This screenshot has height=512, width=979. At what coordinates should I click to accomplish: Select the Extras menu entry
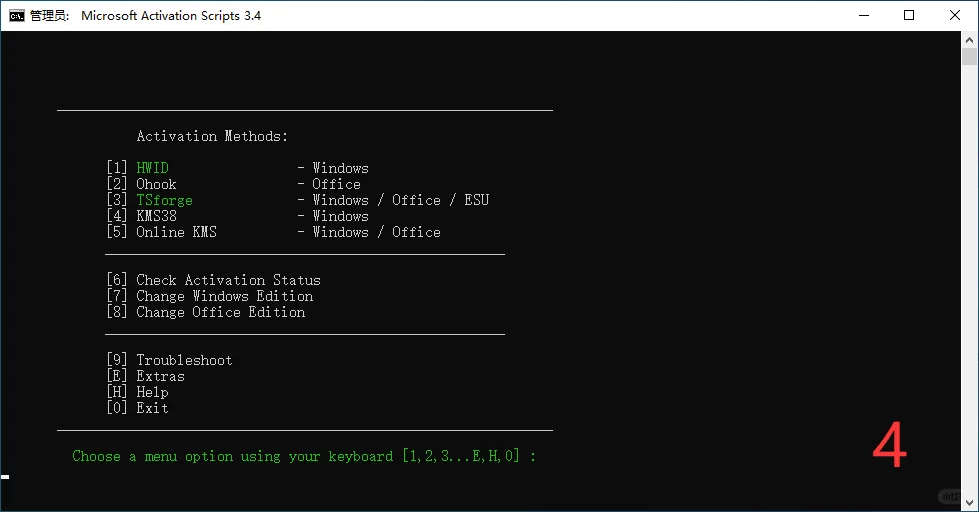(160, 376)
